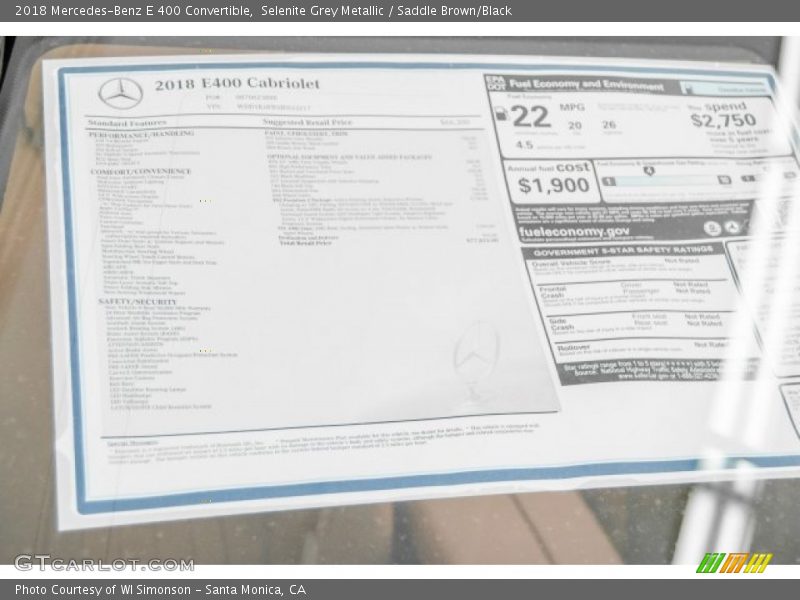Viewport: 800px width, 600px height.
Task: Click 'PERFORMANCE/HANDLING' section title
Action: pyautogui.click(x=141, y=134)
